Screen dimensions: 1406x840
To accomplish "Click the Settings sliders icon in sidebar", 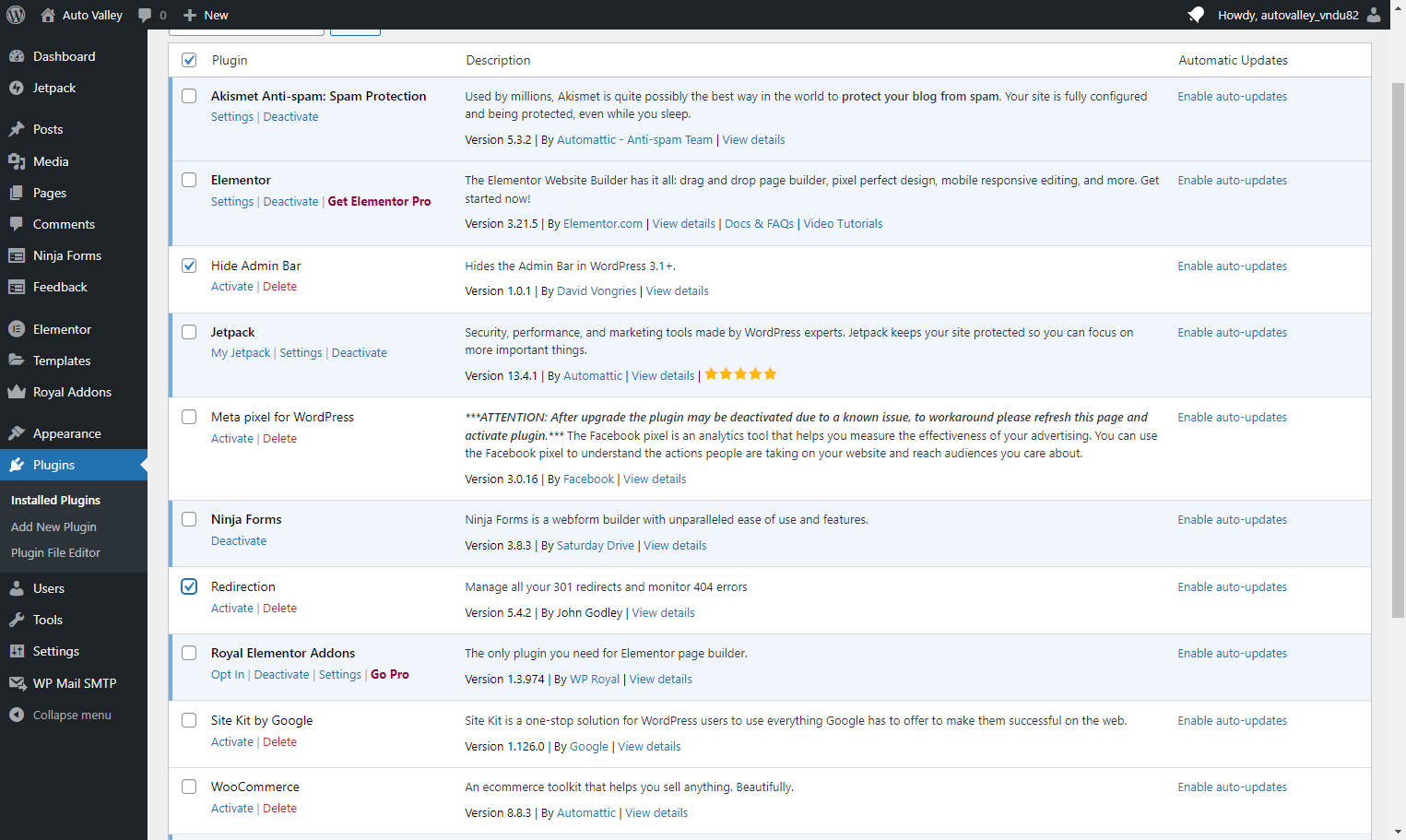I will coord(17,651).
